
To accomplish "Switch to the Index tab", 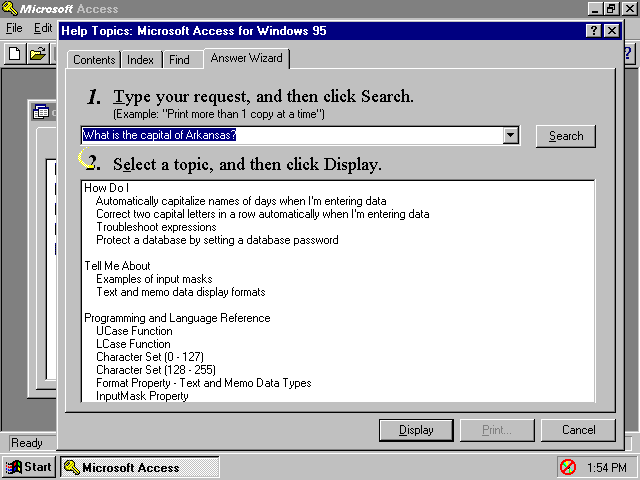I will click(140, 60).
